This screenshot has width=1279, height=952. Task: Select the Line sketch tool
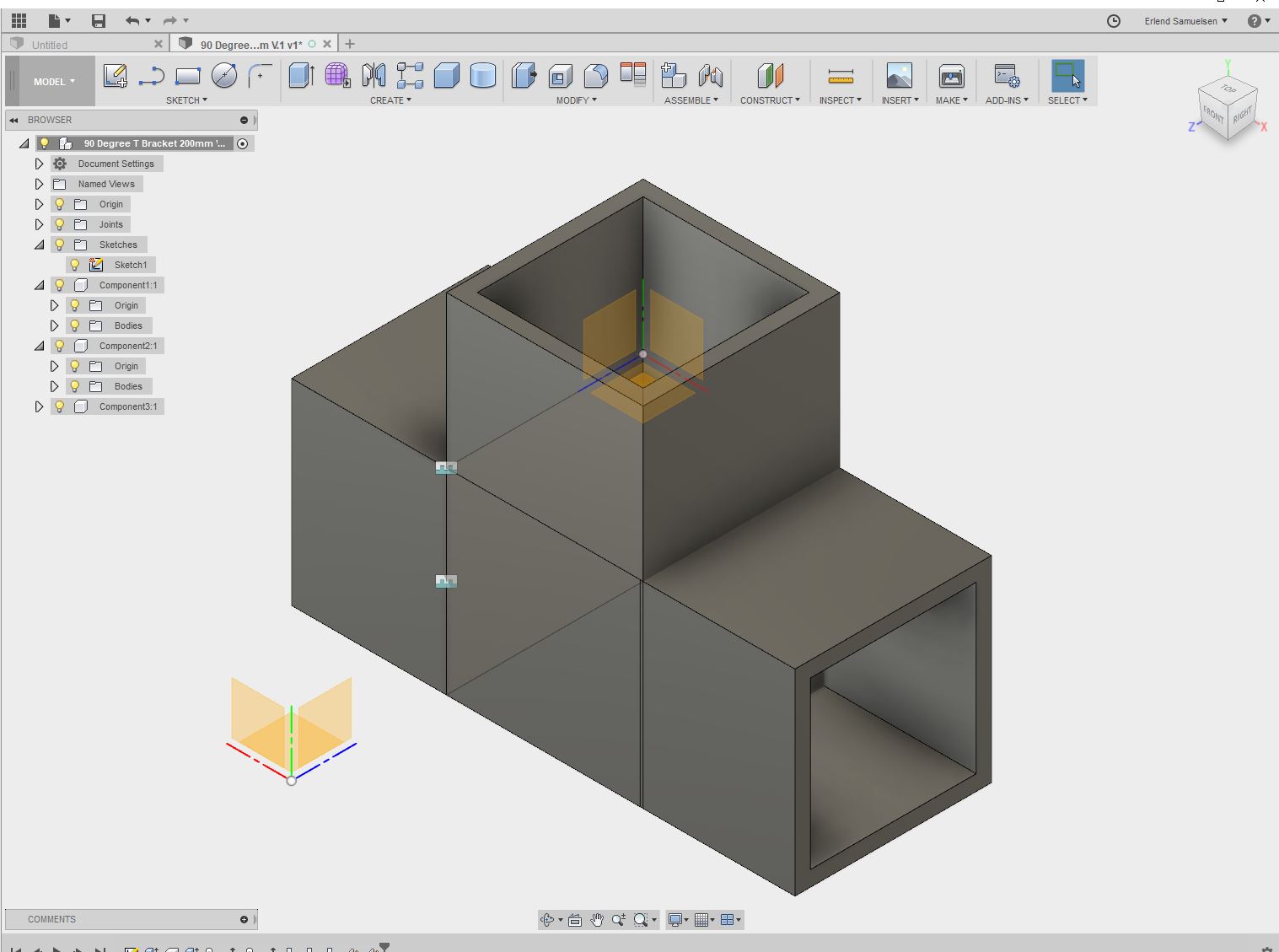pos(151,76)
